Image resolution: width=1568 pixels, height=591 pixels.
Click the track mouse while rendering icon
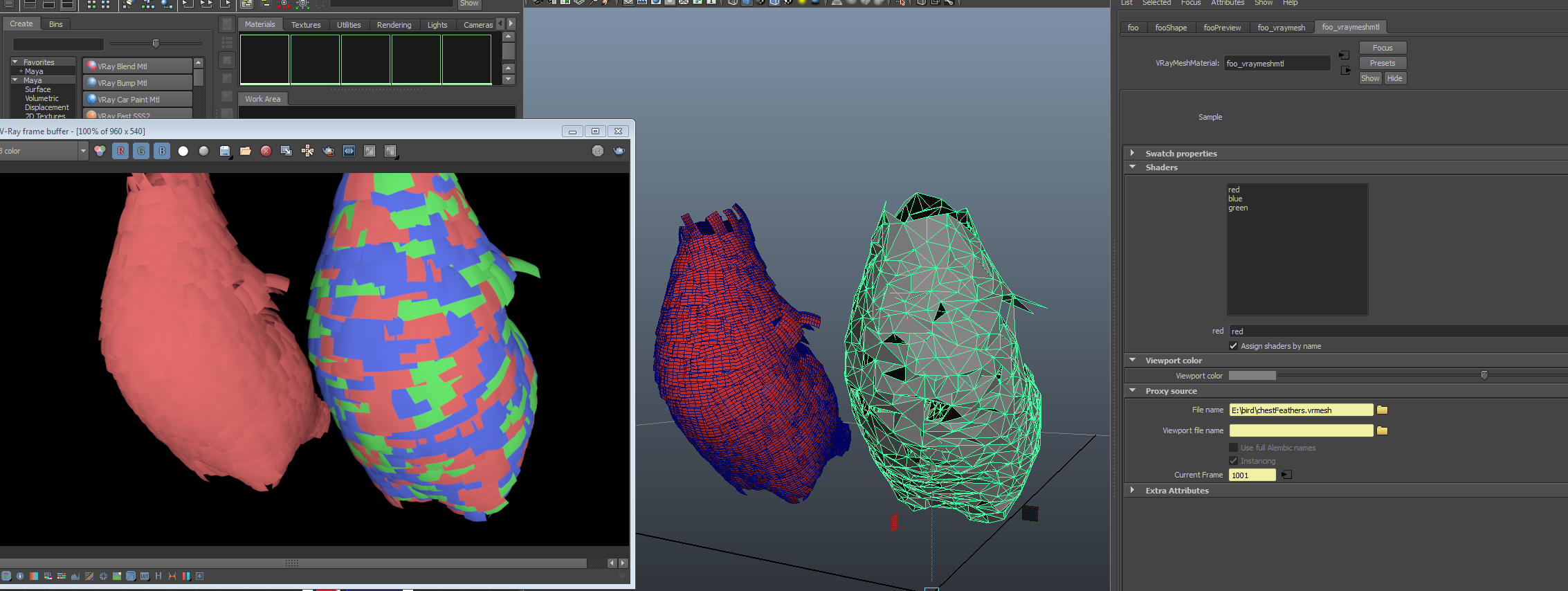307,151
